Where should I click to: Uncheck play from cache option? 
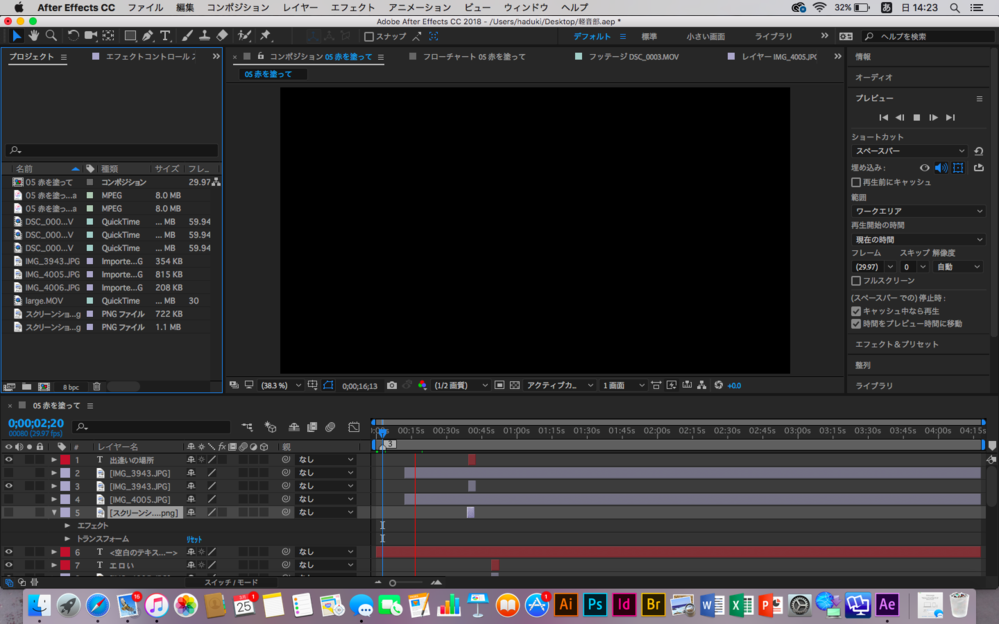point(856,311)
